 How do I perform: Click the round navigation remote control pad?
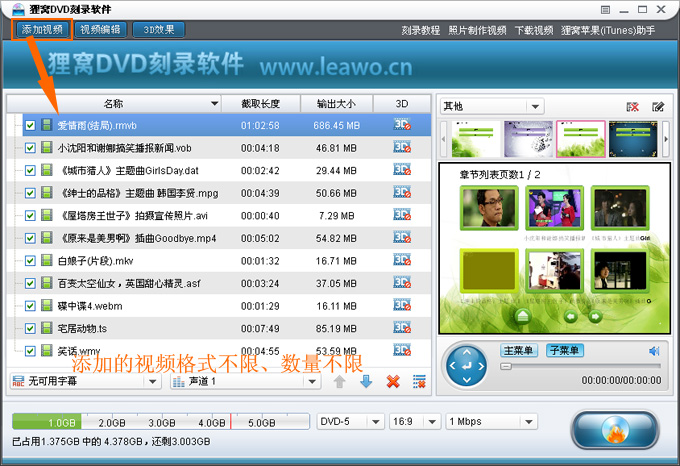pyautogui.click(x=467, y=366)
